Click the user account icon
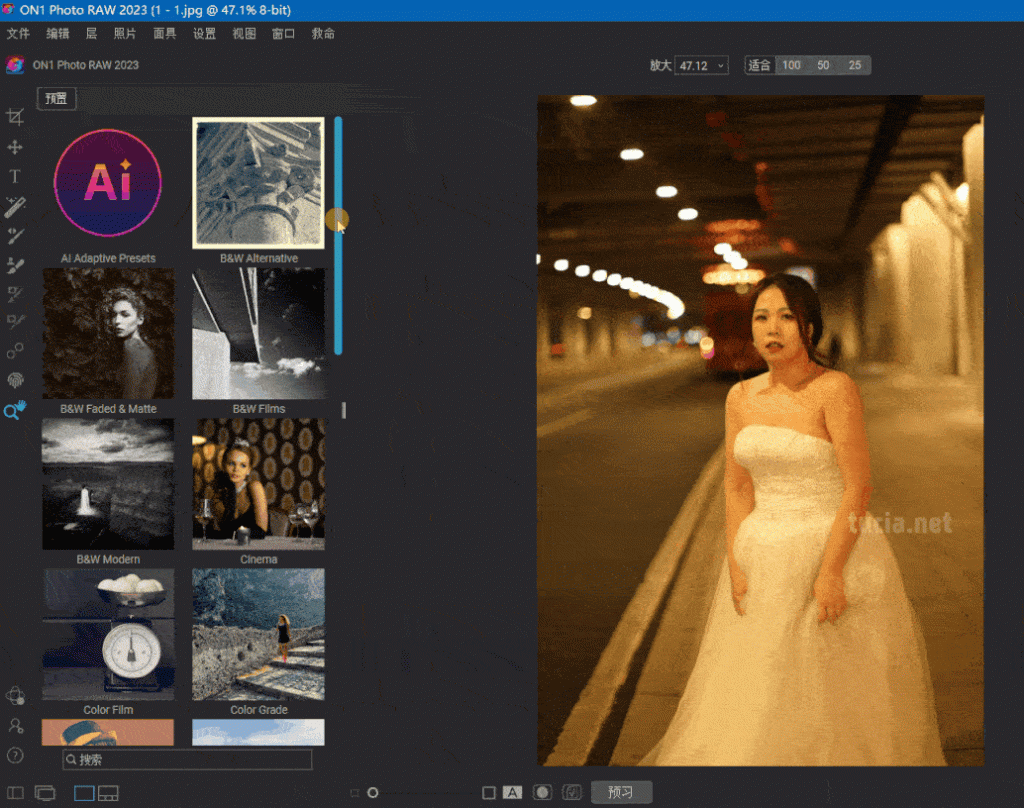This screenshot has width=1024, height=808. click(x=15, y=725)
